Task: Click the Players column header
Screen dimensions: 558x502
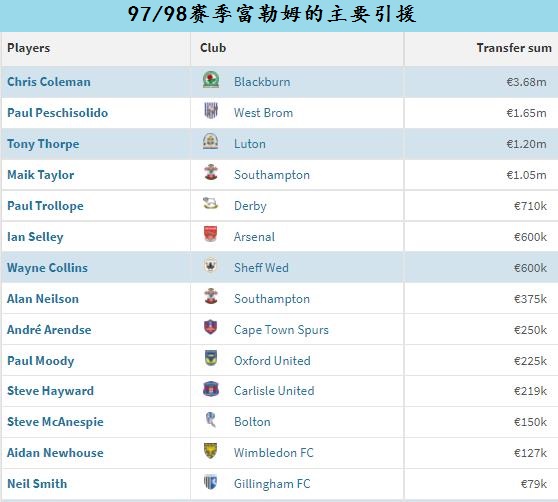Action: tap(28, 48)
